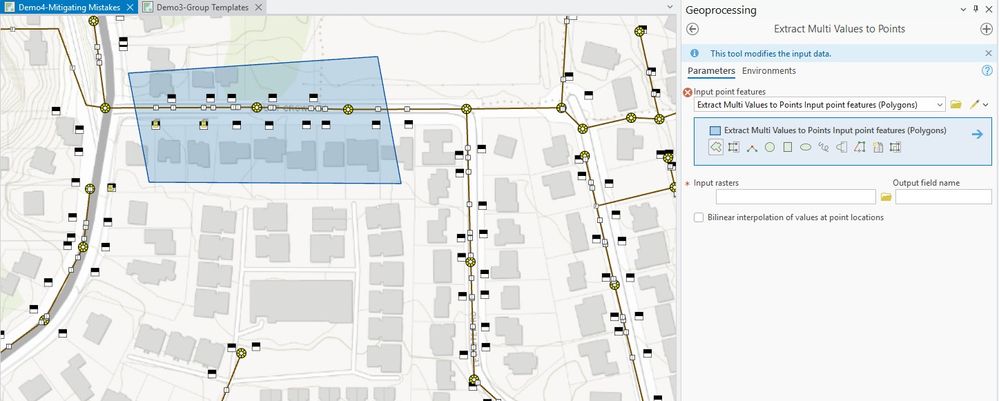Screen dimensions: 999x401
Task: Select the Circle construction tool
Action: 770,147
